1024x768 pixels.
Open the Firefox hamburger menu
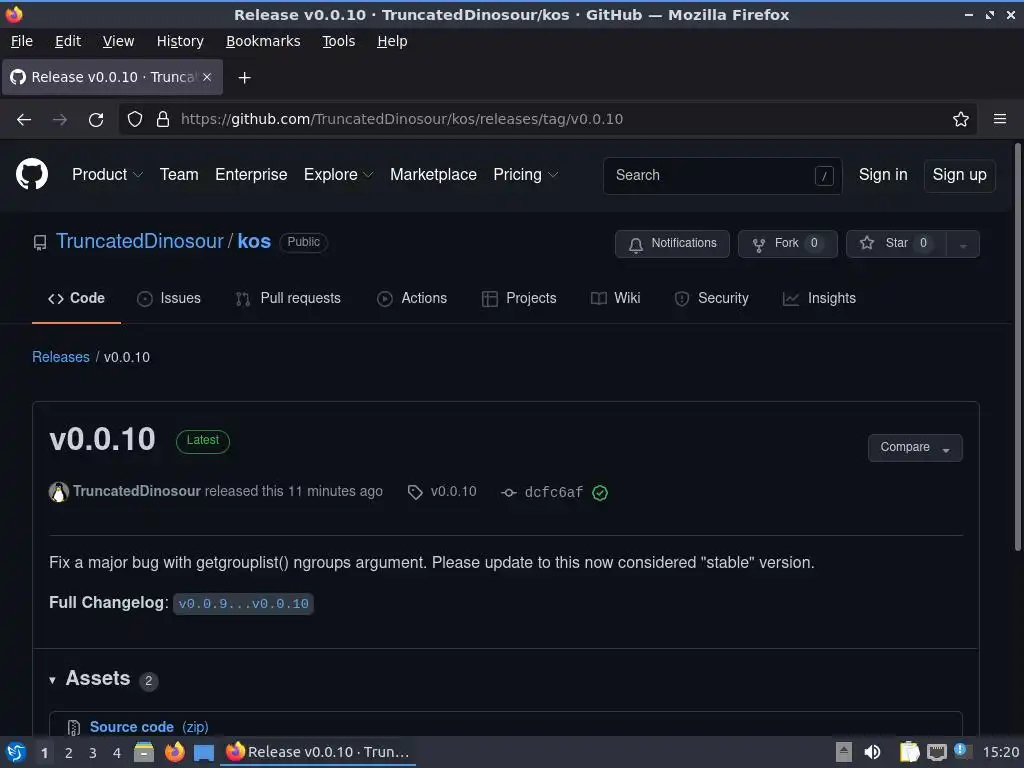999,119
